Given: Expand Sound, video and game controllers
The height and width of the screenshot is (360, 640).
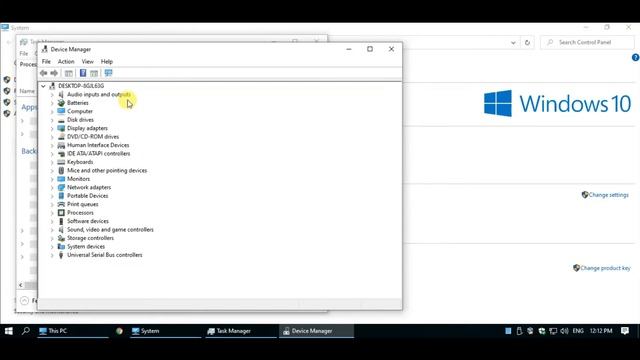Looking at the screenshot, I should tap(52, 230).
